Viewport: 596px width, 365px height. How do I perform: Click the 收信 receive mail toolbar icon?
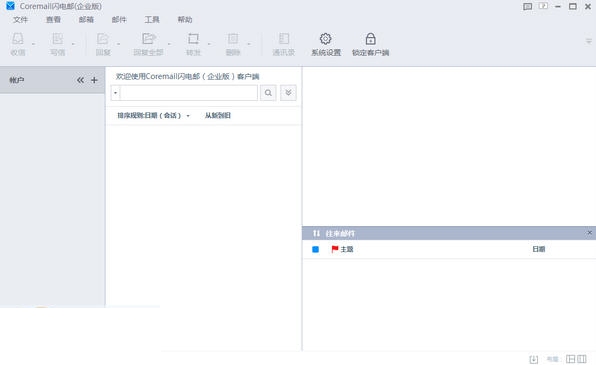[x=18, y=39]
